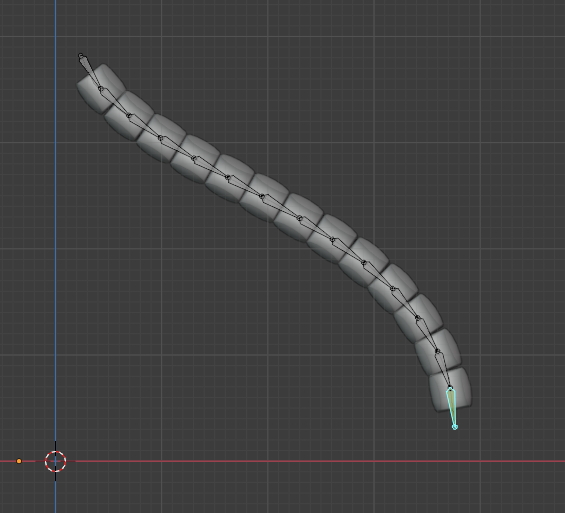
Task: Click the red-white 3D cursor circle
Action: coord(55,461)
